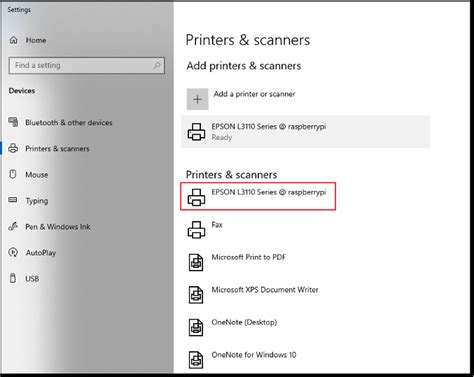Focus the Find a setting search box
The width and height of the screenshot is (474, 377).
click(87, 65)
